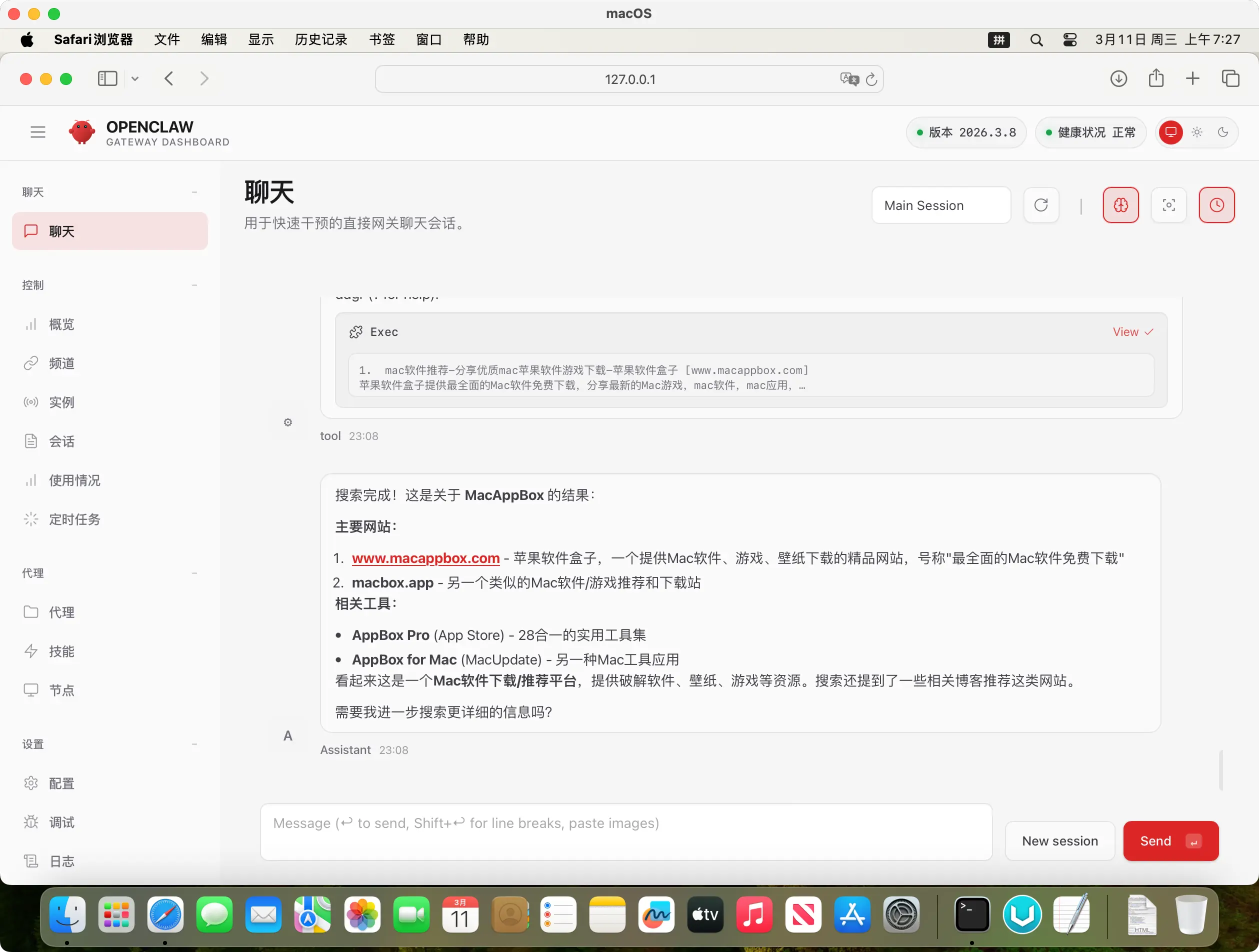Collapse the 代理 sidebar section

[x=194, y=573]
